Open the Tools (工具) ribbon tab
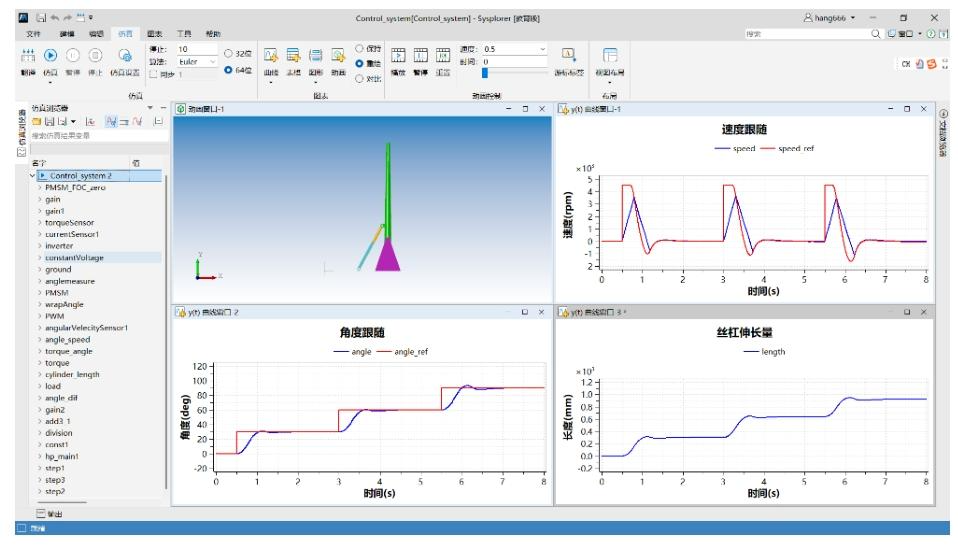Viewport: 958px width, 546px height. [184, 34]
